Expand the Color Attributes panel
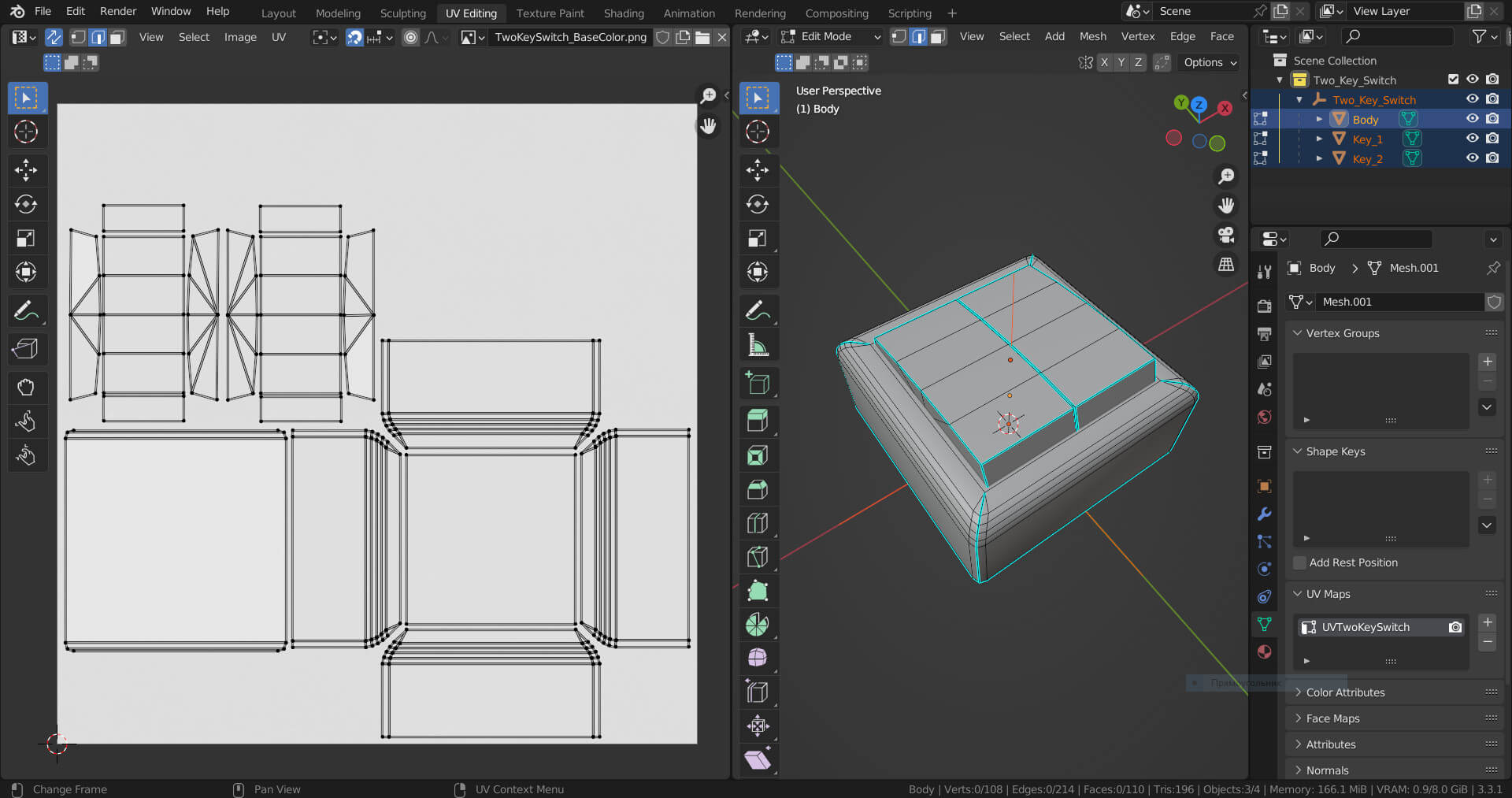Image resolution: width=1512 pixels, height=798 pixels. coord(1345,692)
